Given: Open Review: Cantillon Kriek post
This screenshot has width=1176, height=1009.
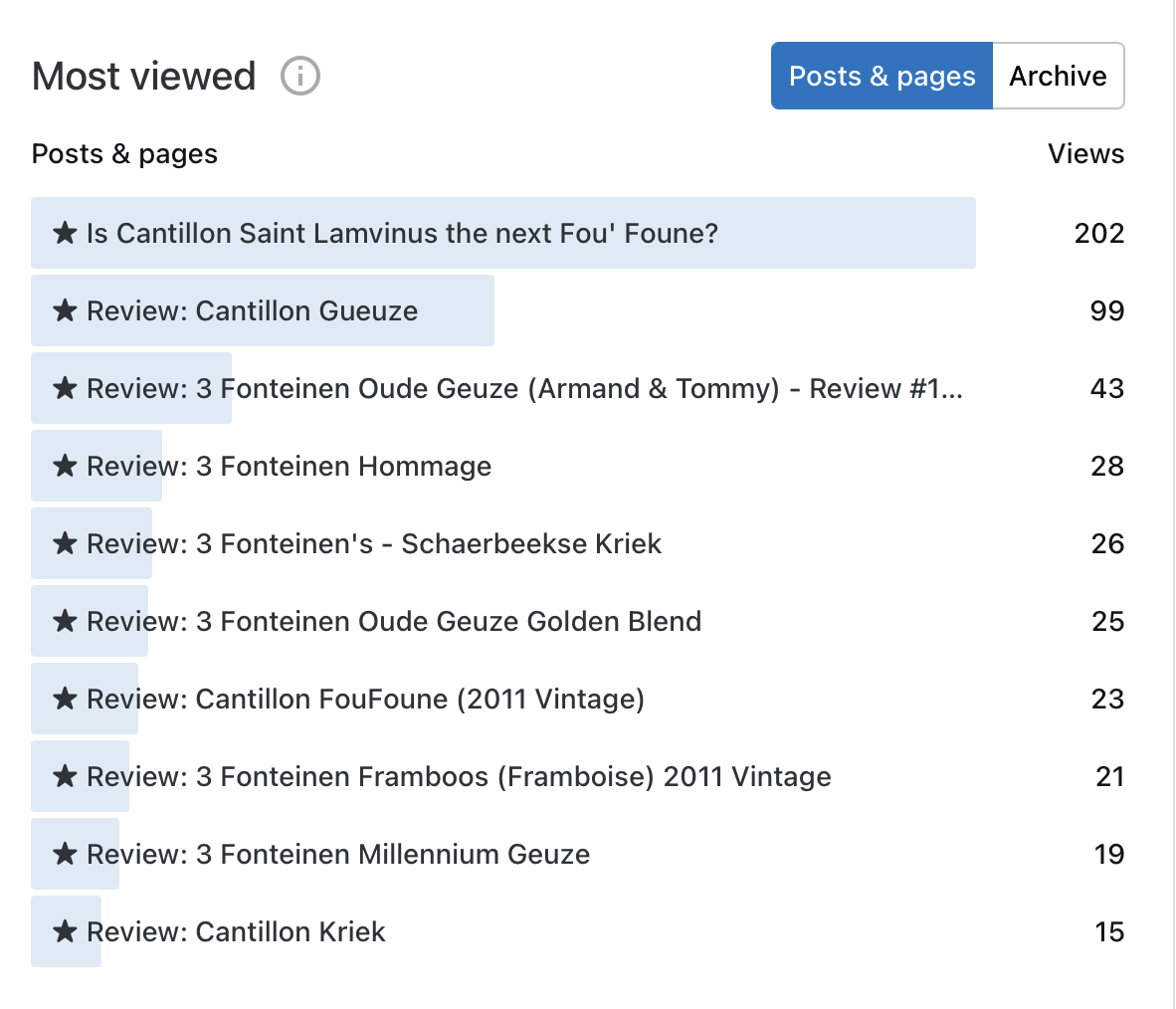Looking at the screenshot, I should coord(236,931).
